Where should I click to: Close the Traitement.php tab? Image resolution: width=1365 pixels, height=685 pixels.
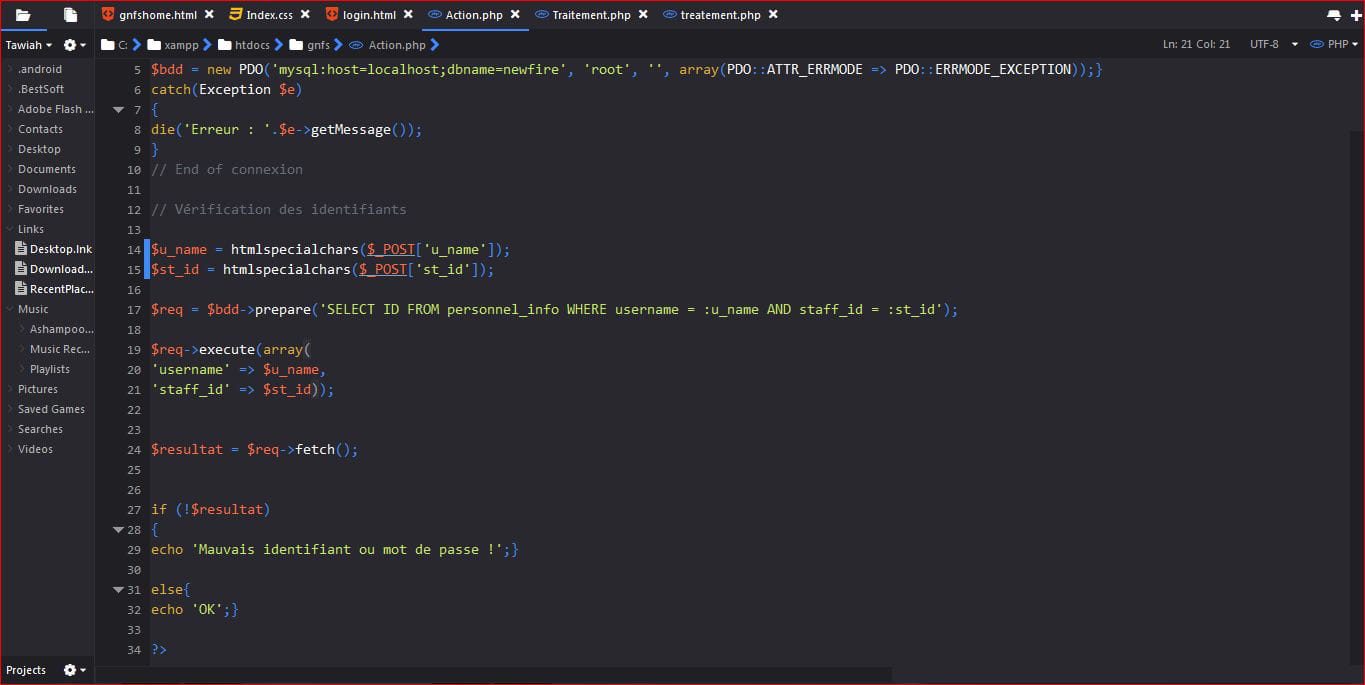click(x=642, y=15)
